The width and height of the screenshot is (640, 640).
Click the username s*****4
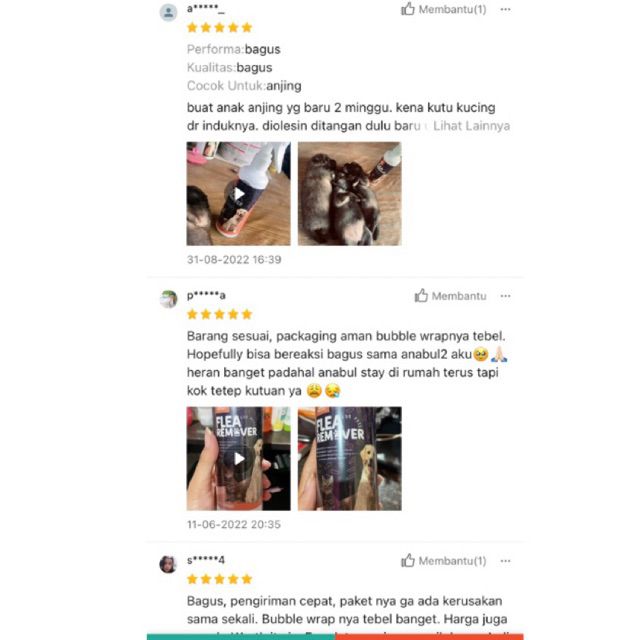pos(206,560)
